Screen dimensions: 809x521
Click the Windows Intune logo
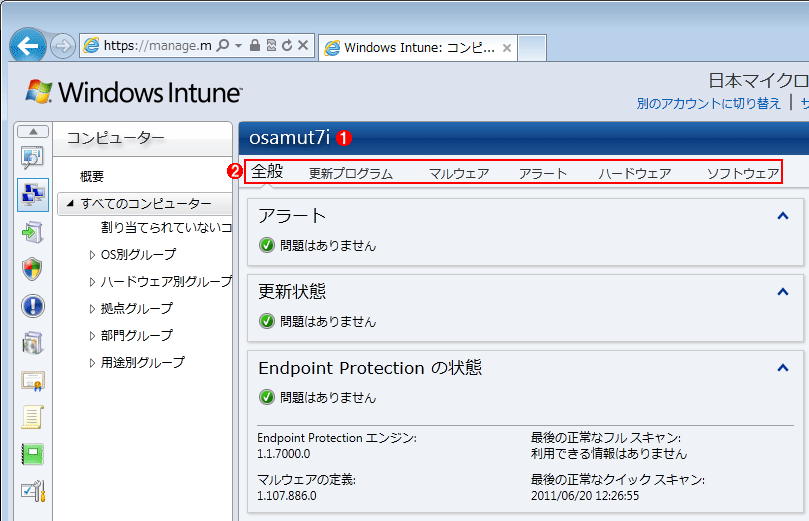134,92
